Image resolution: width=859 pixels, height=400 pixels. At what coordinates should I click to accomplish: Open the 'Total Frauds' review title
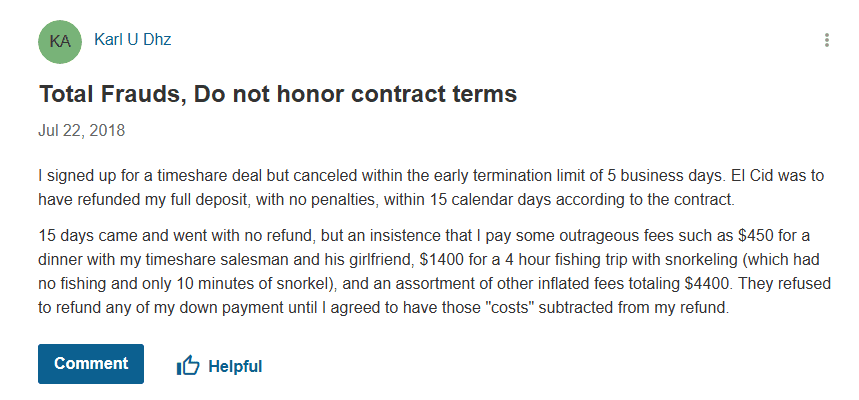(278, 94)
